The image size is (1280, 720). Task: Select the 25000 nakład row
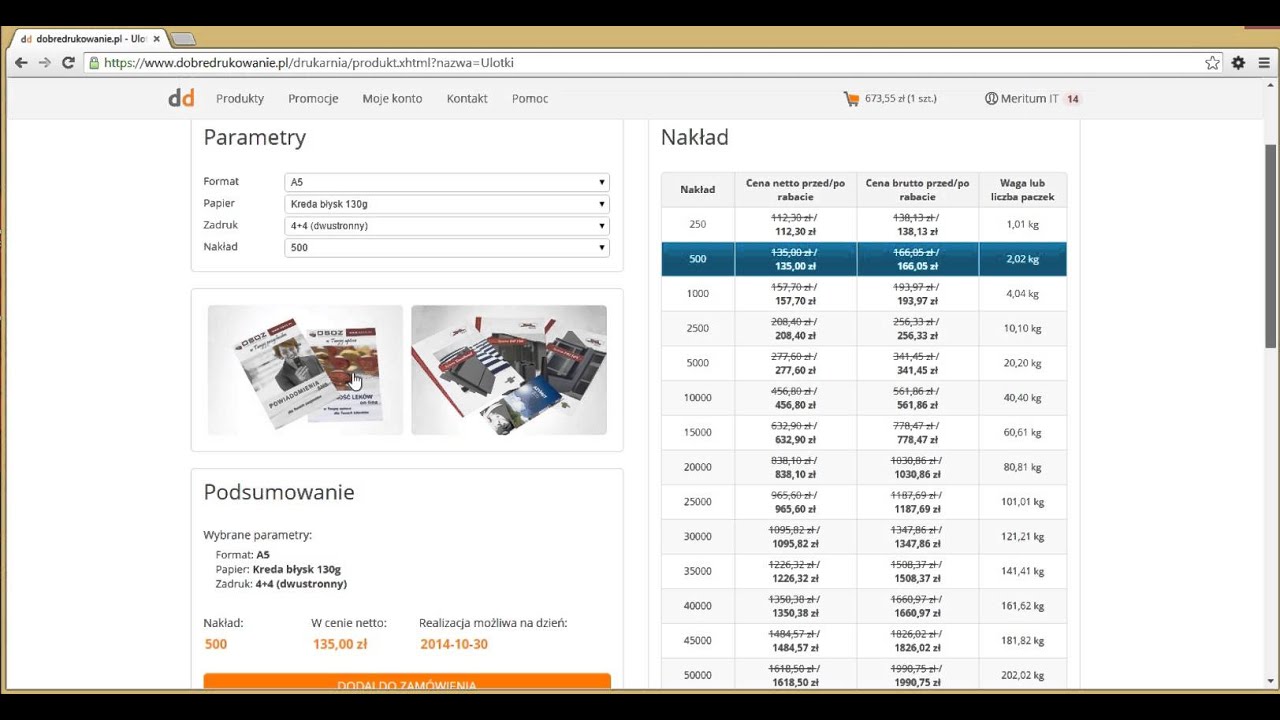864,502
